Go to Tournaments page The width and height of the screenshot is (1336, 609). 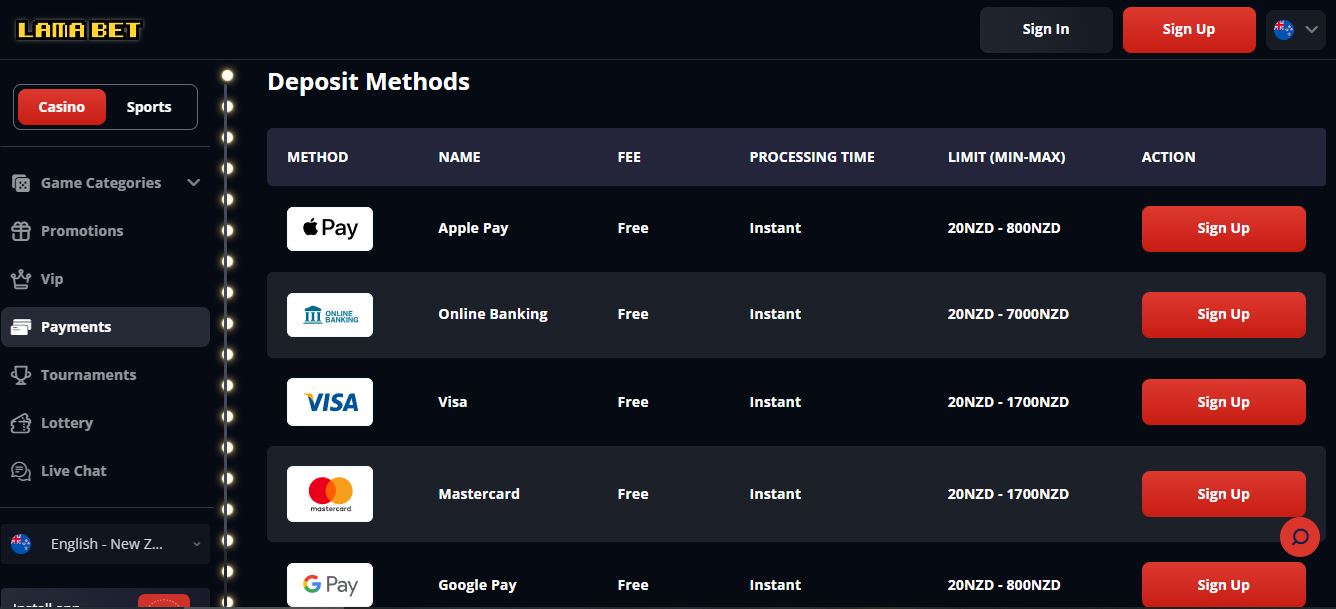click(x=105, y=375)
